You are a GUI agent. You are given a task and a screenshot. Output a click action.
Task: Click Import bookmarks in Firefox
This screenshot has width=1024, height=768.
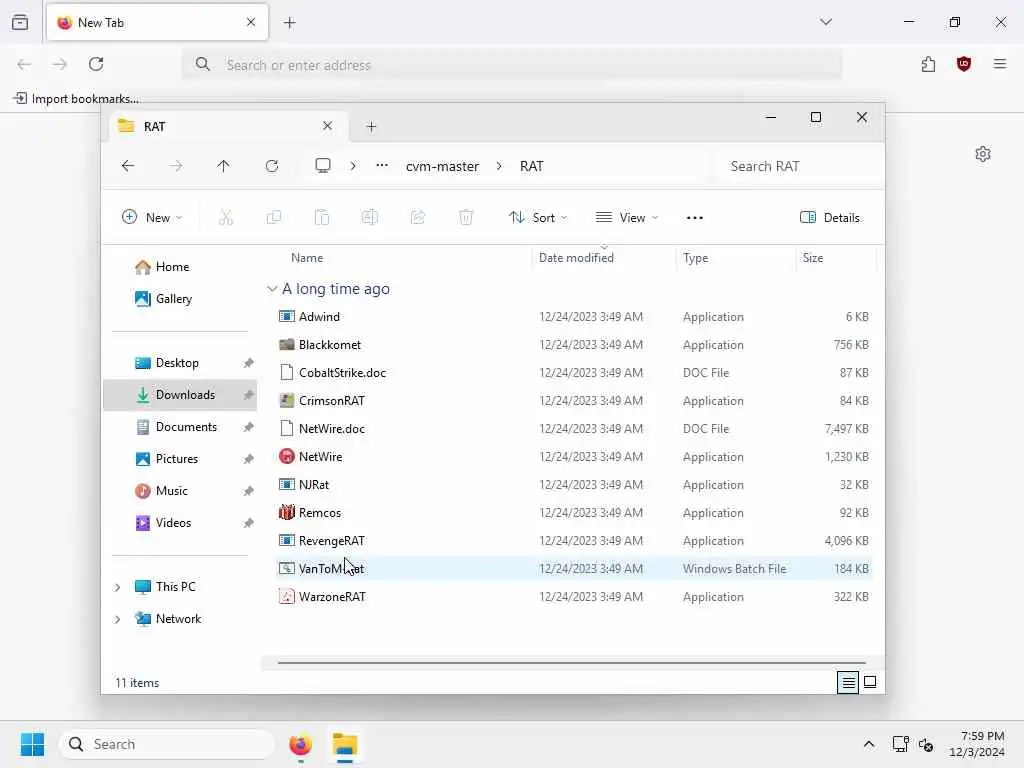(76, 99)
